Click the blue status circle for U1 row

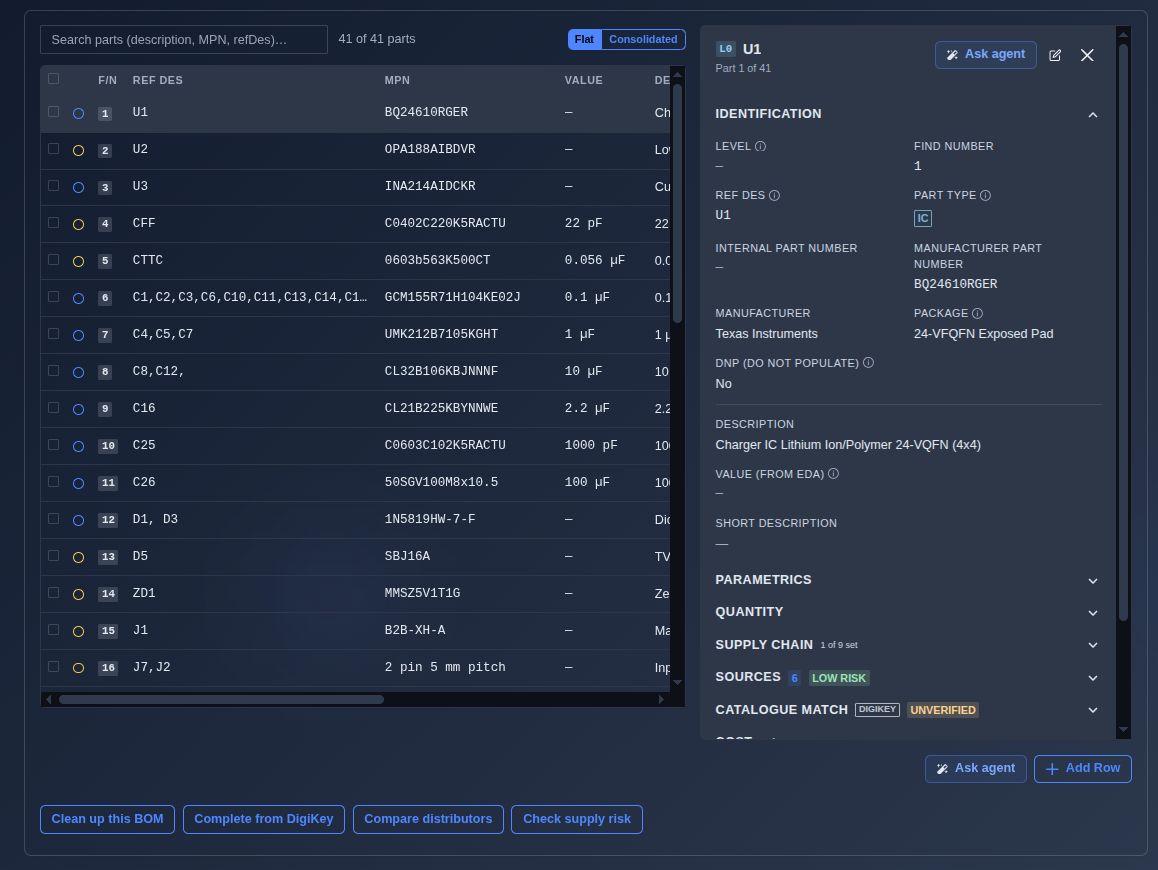click(78, 114)
